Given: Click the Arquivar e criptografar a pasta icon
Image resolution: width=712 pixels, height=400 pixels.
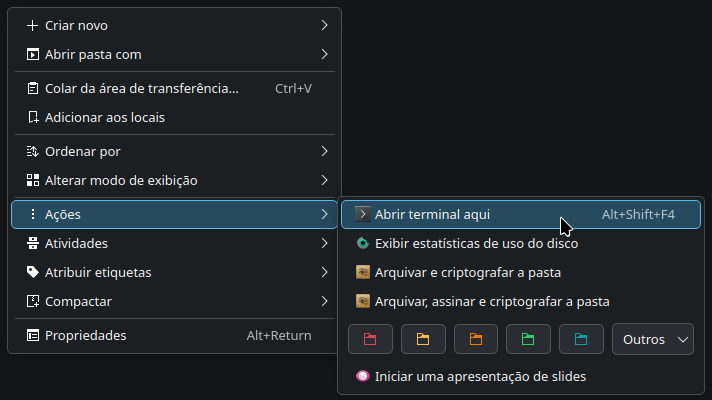Looking at the screenshot, I should (363, 272).
